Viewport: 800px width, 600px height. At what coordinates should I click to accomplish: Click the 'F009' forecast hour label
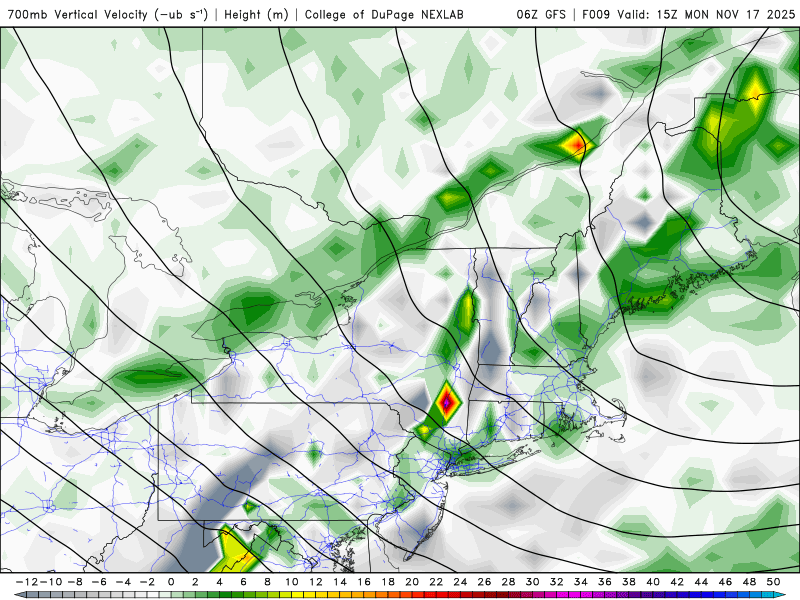[x=596, y=14]
